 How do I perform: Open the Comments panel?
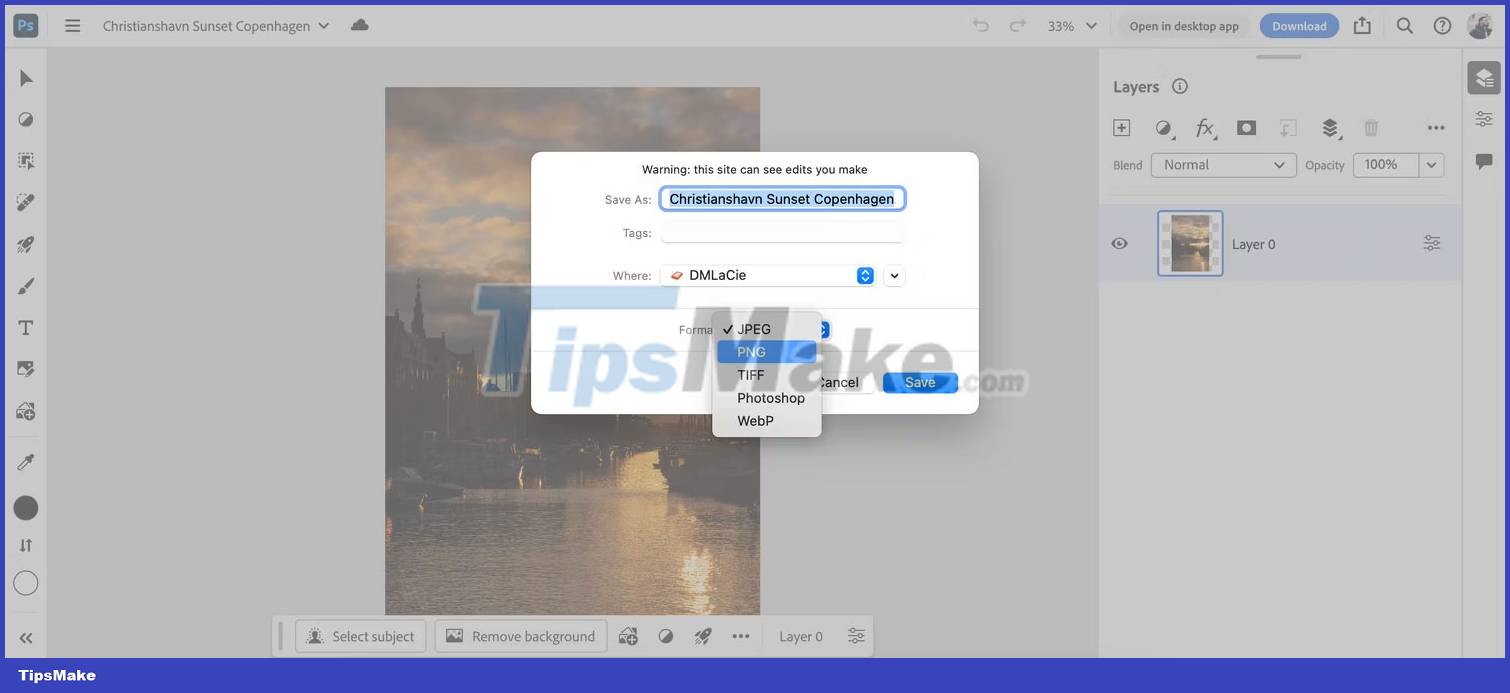pyautogui.click(x=1484, y=160)
